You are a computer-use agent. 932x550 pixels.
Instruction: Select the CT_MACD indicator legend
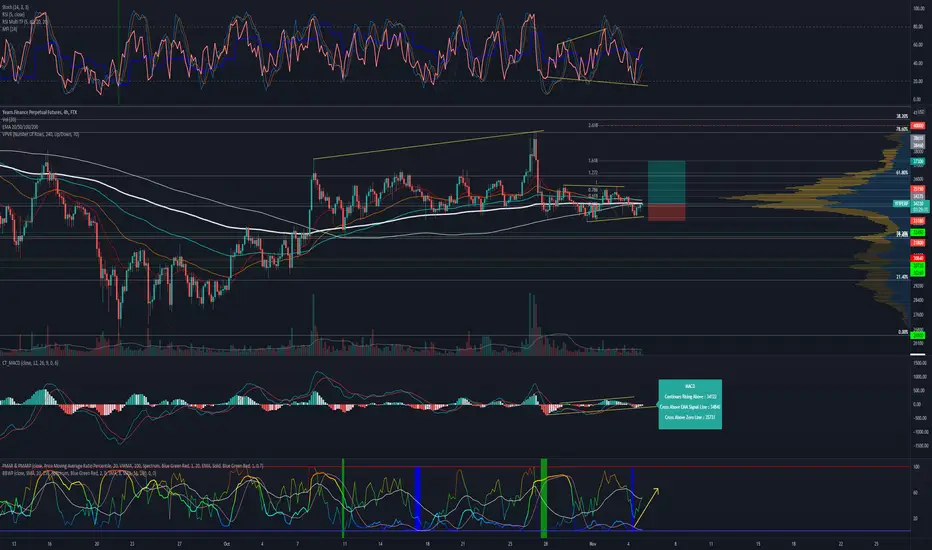pos(30,363)
